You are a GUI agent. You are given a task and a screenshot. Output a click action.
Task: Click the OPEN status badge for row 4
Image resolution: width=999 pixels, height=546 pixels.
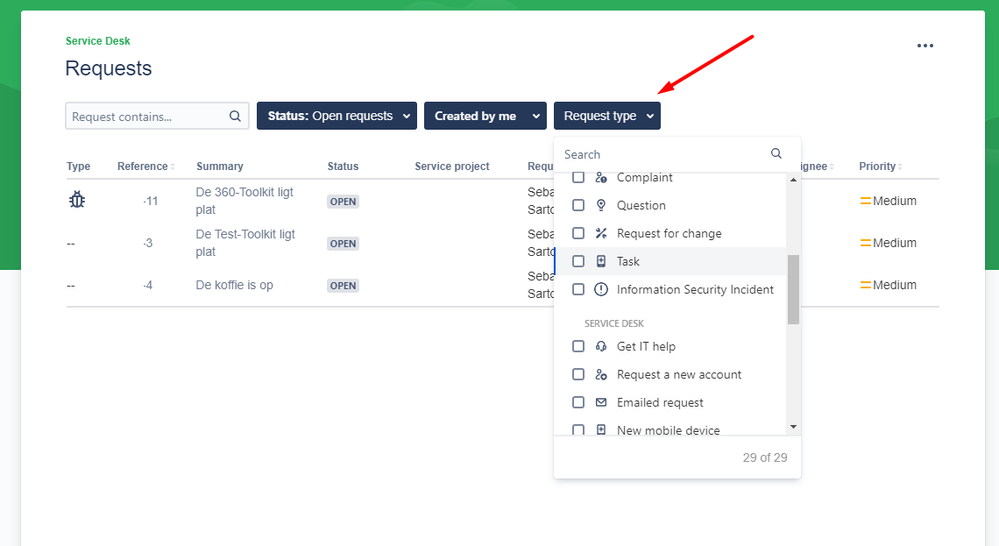[343, 285]
